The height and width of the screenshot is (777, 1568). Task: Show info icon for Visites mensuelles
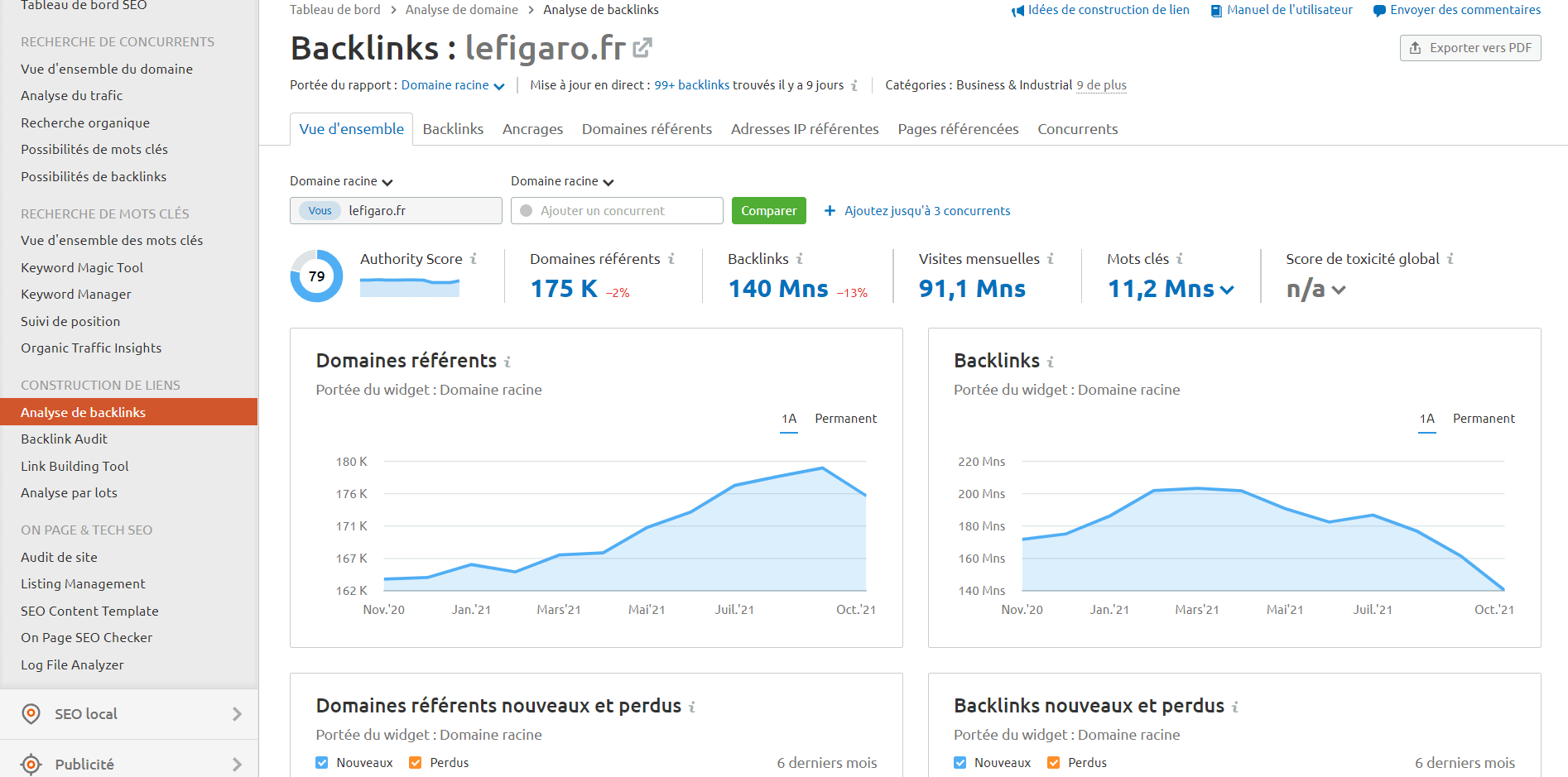click(1051, 259)
